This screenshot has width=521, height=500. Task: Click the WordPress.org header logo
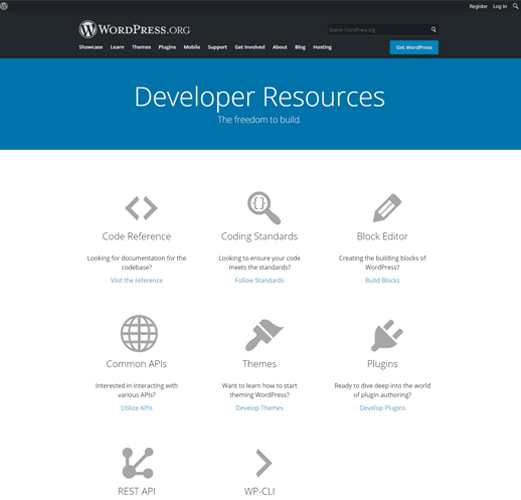click(134, 29)
